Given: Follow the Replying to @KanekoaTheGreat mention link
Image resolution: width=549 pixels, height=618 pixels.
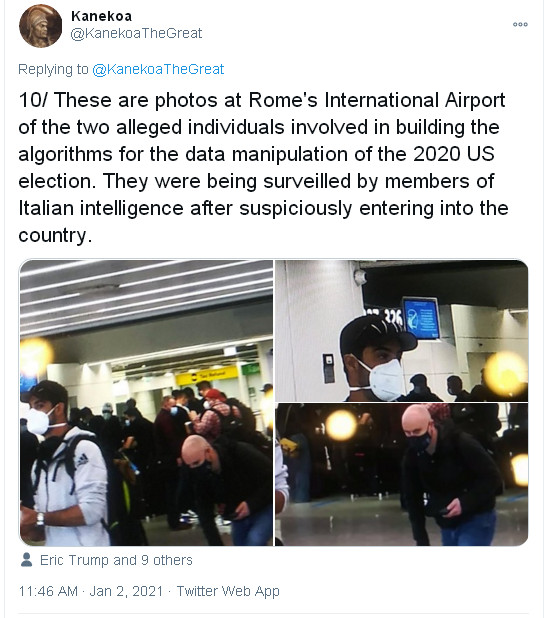Looking at the screenshot, I should (158, 69).
